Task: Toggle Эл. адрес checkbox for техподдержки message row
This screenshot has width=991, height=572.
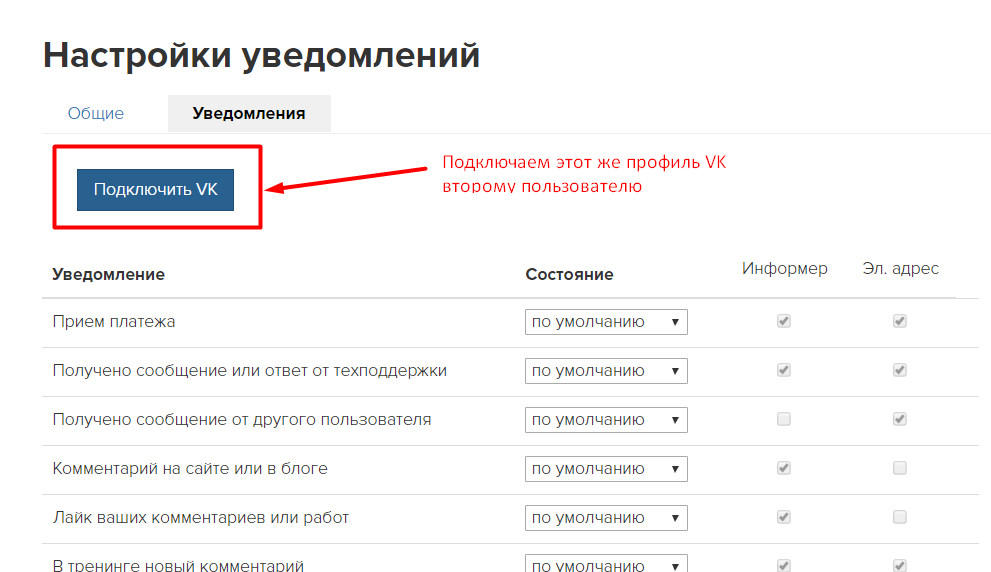Action: (x=900, y=370)
